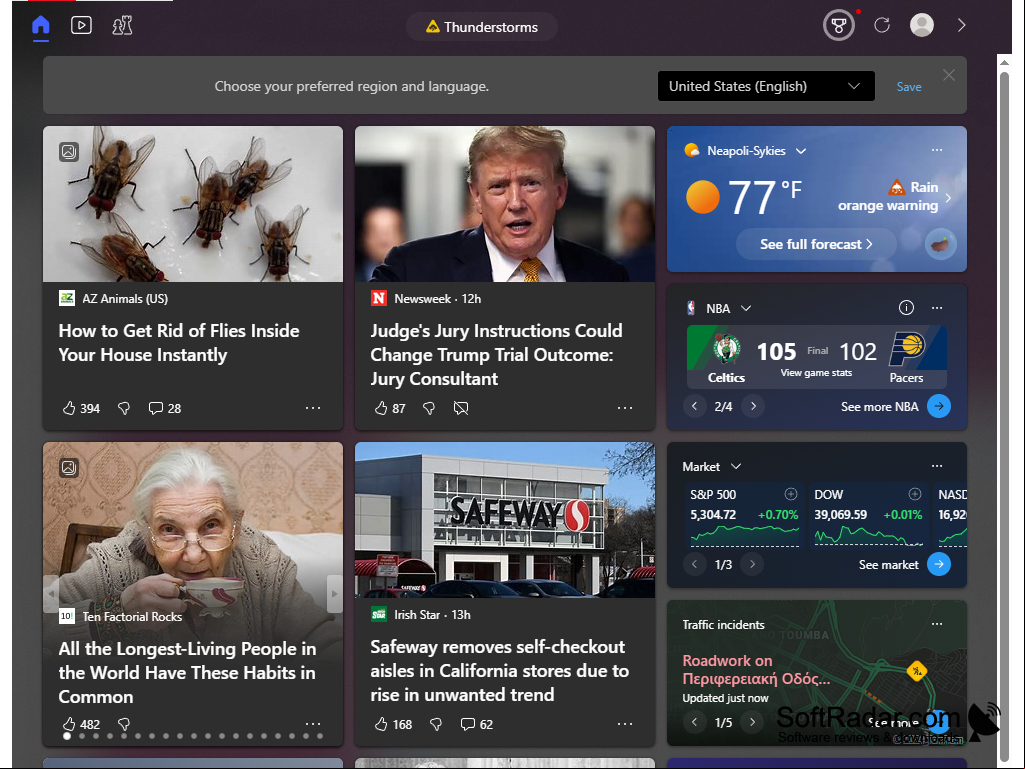Go to previous traffic incident
The image size is (1025, 769).
[694, 722]
